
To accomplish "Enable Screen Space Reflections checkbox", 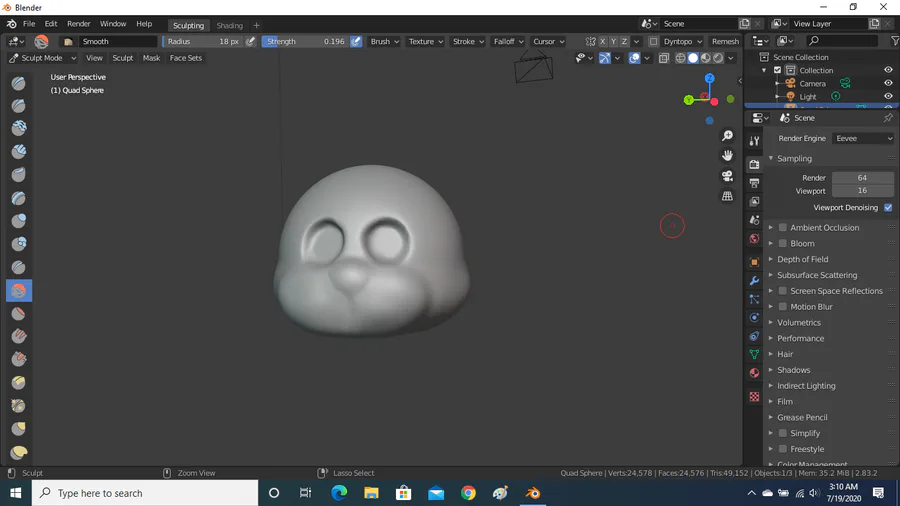I will point(782,291).
